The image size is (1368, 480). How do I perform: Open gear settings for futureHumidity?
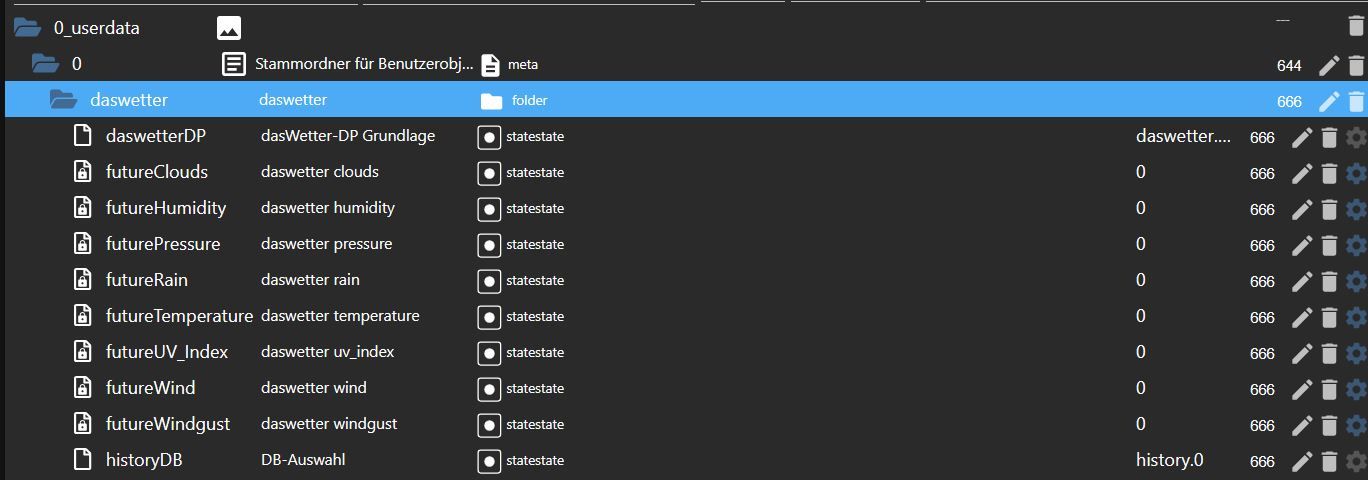[1356, 209]
